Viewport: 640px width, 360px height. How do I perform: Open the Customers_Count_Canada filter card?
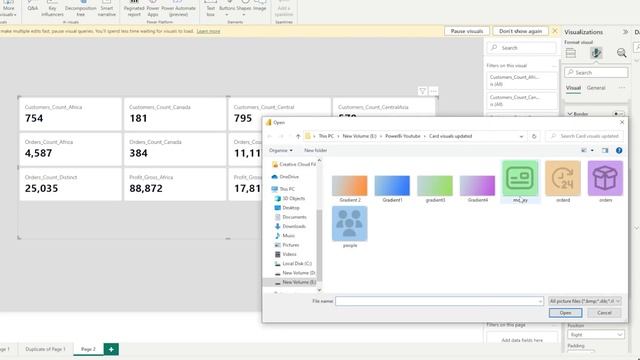point(522,101)
